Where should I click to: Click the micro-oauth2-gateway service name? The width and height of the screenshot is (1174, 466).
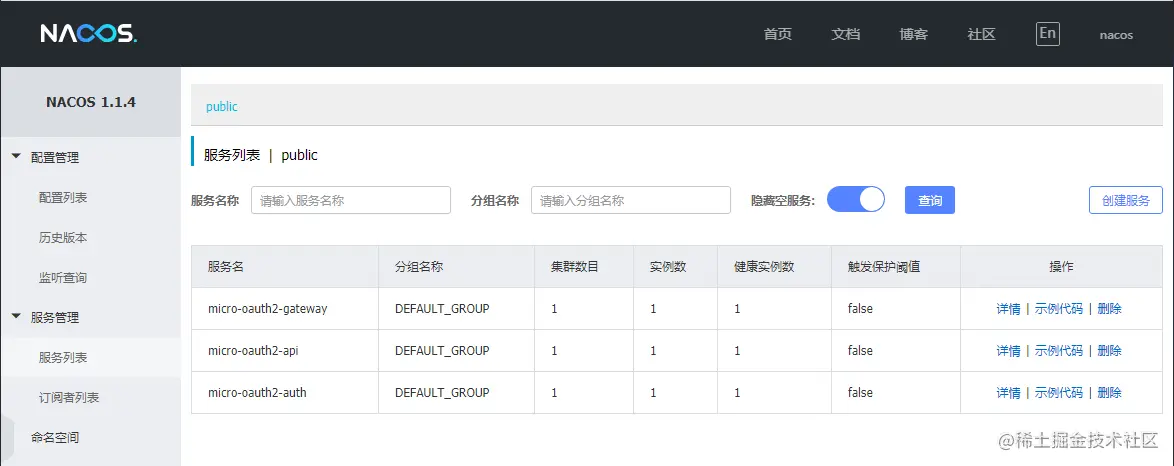267,309
